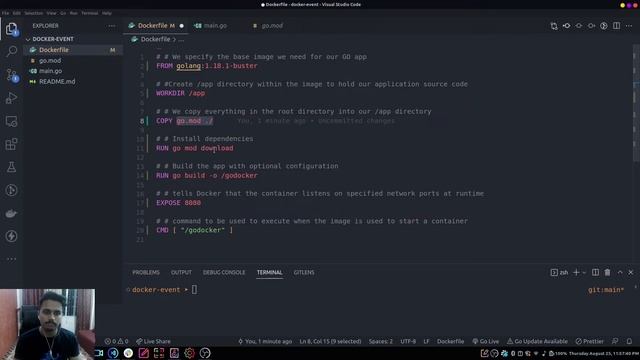Open the PROBLEMS panel tab
Screen dimensions: 640x360
[x=146, y=272]
